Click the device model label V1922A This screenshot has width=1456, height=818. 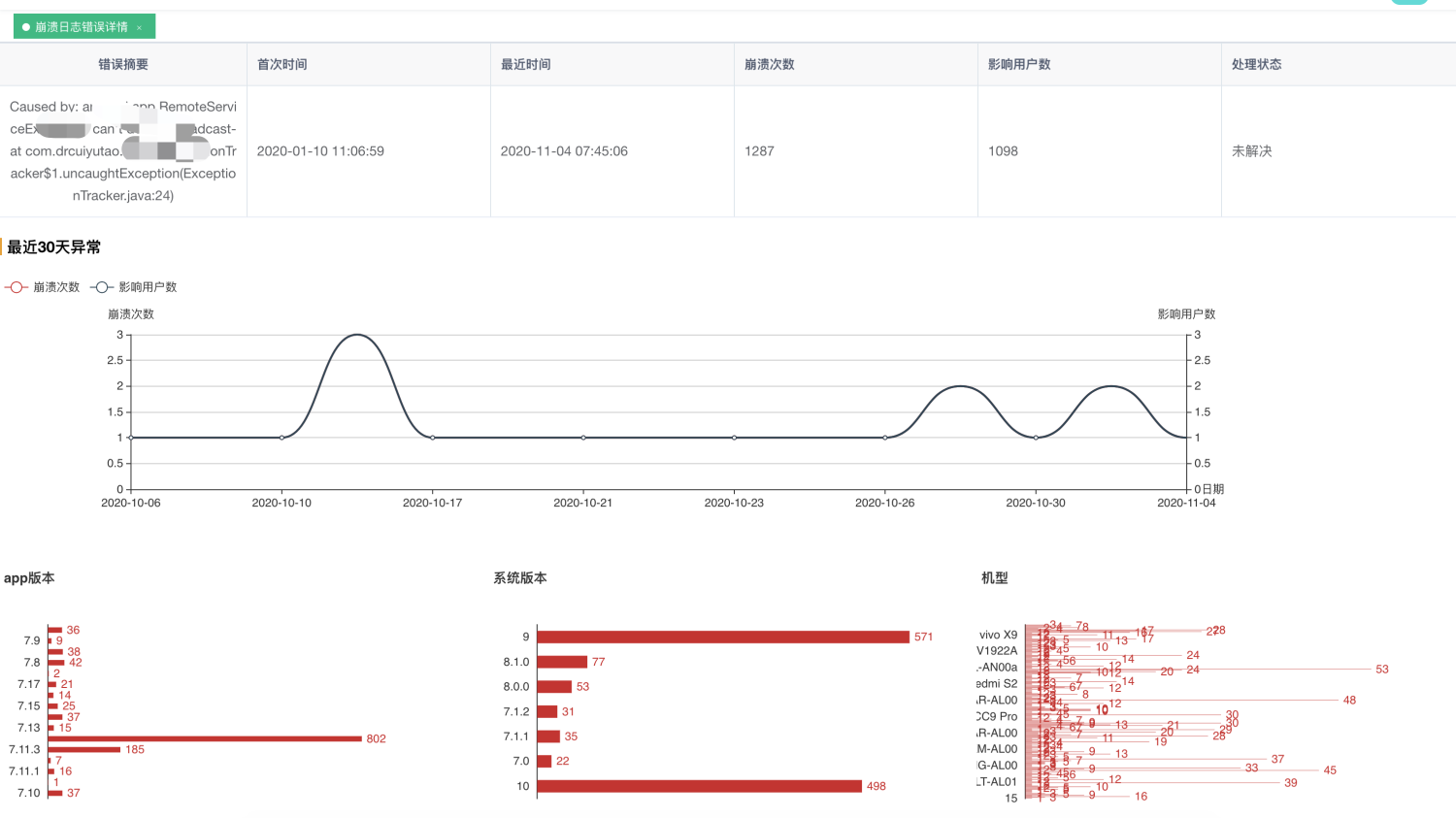point(997,651)
